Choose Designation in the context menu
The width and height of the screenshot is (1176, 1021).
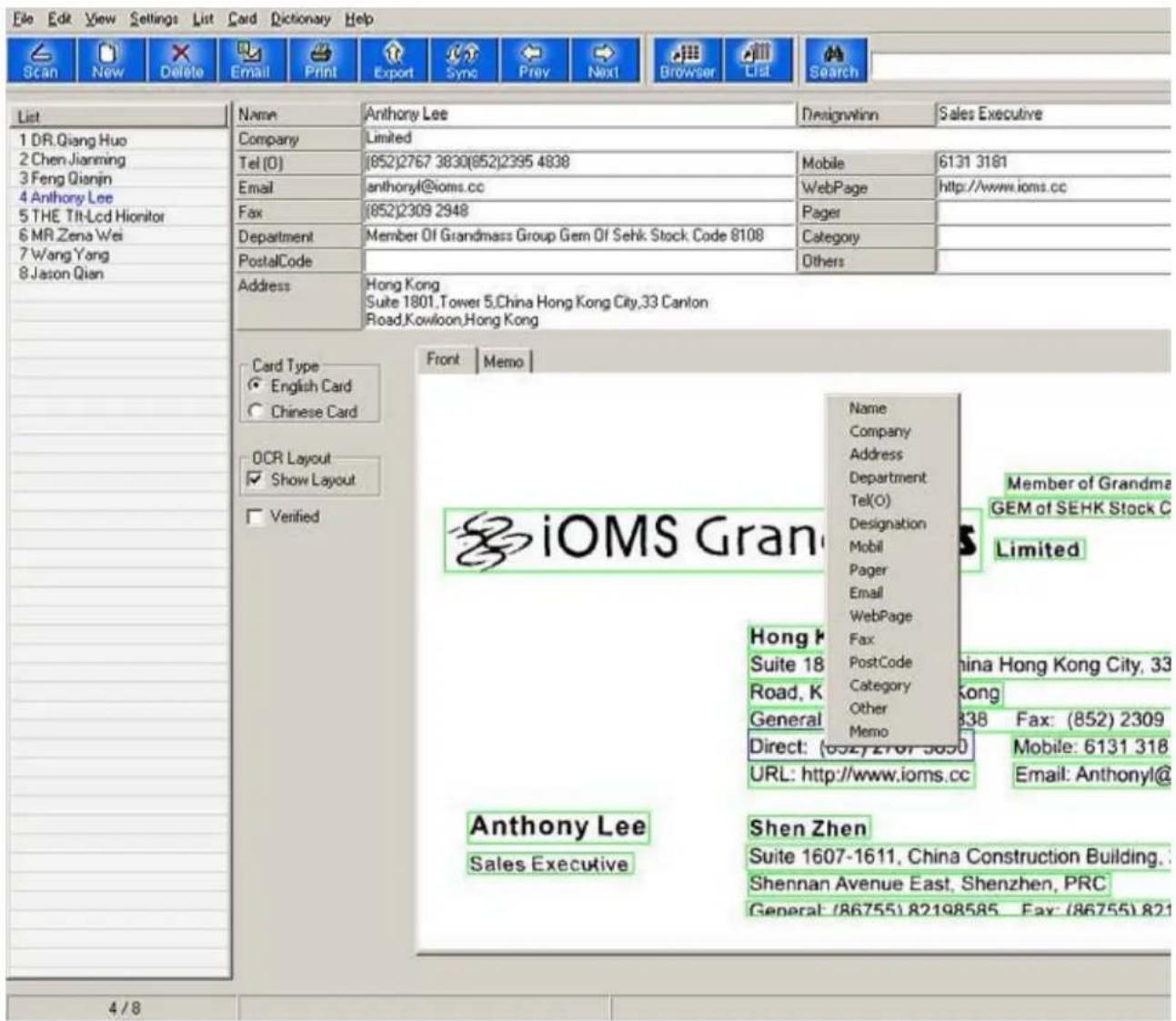coord(891,524)
